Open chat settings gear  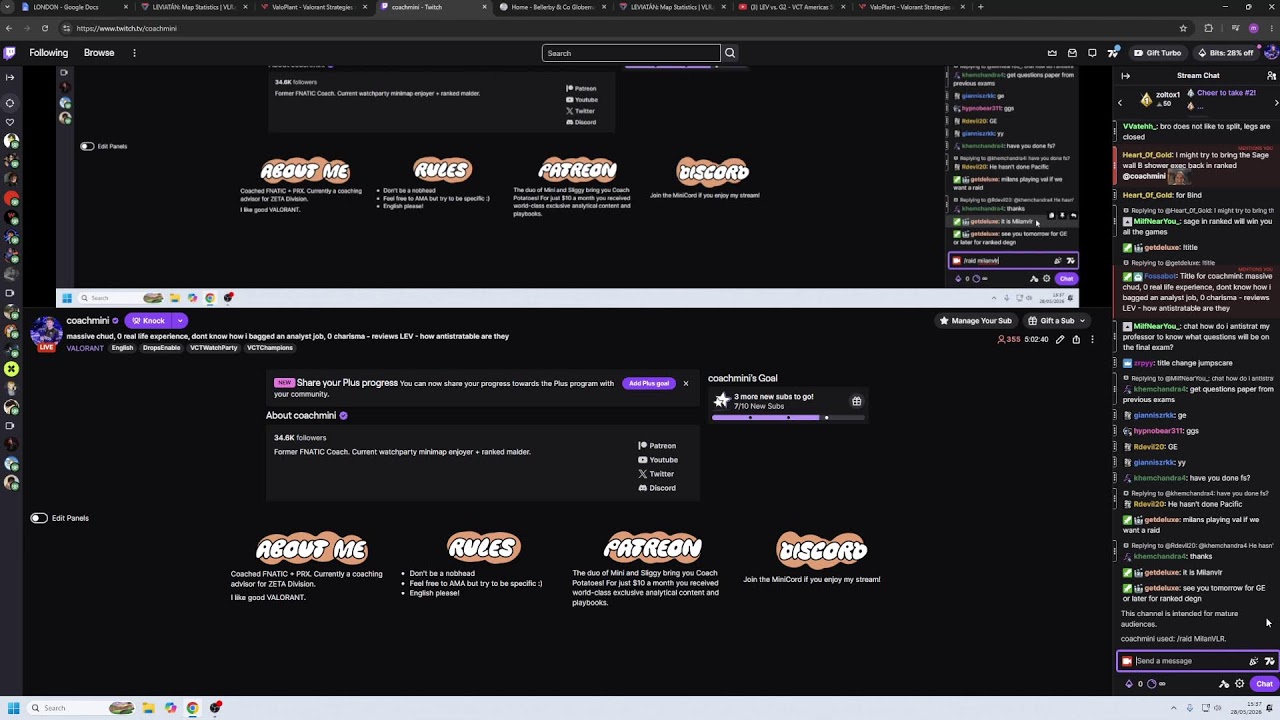pyautogui.click(x=1239, y=684)
